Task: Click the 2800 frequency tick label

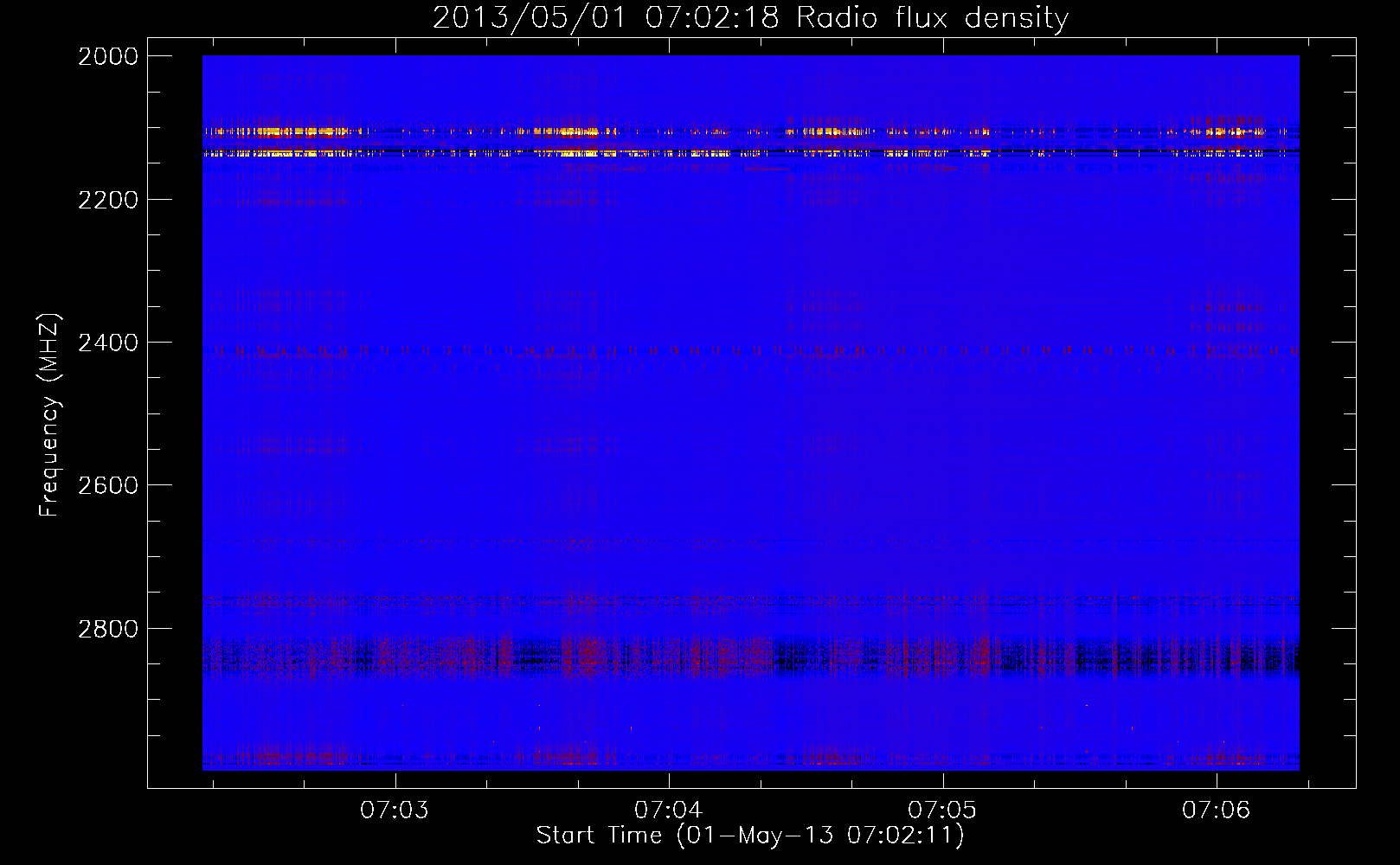Action: [108, 628]
